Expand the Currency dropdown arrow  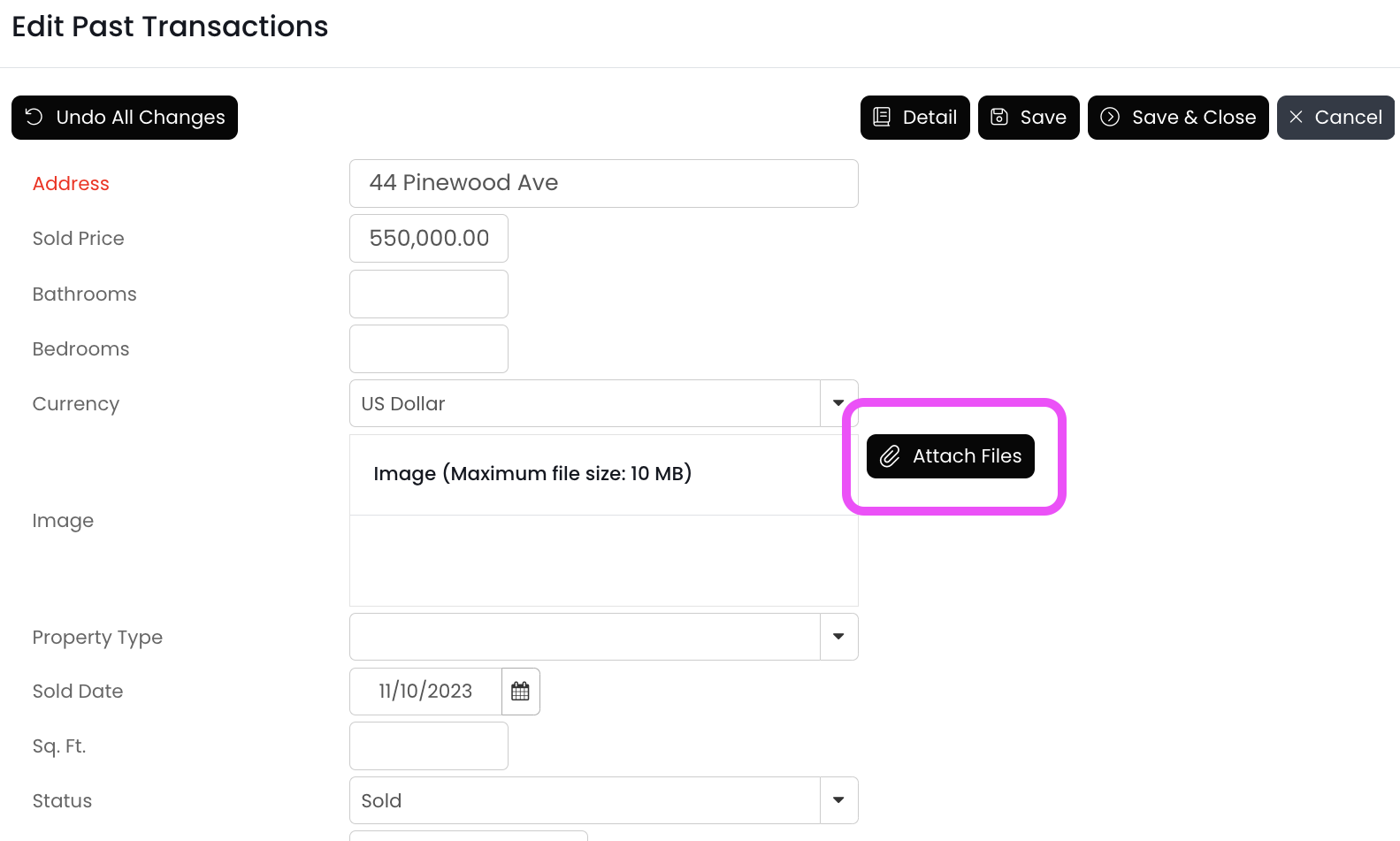click(x=838, y=403)
